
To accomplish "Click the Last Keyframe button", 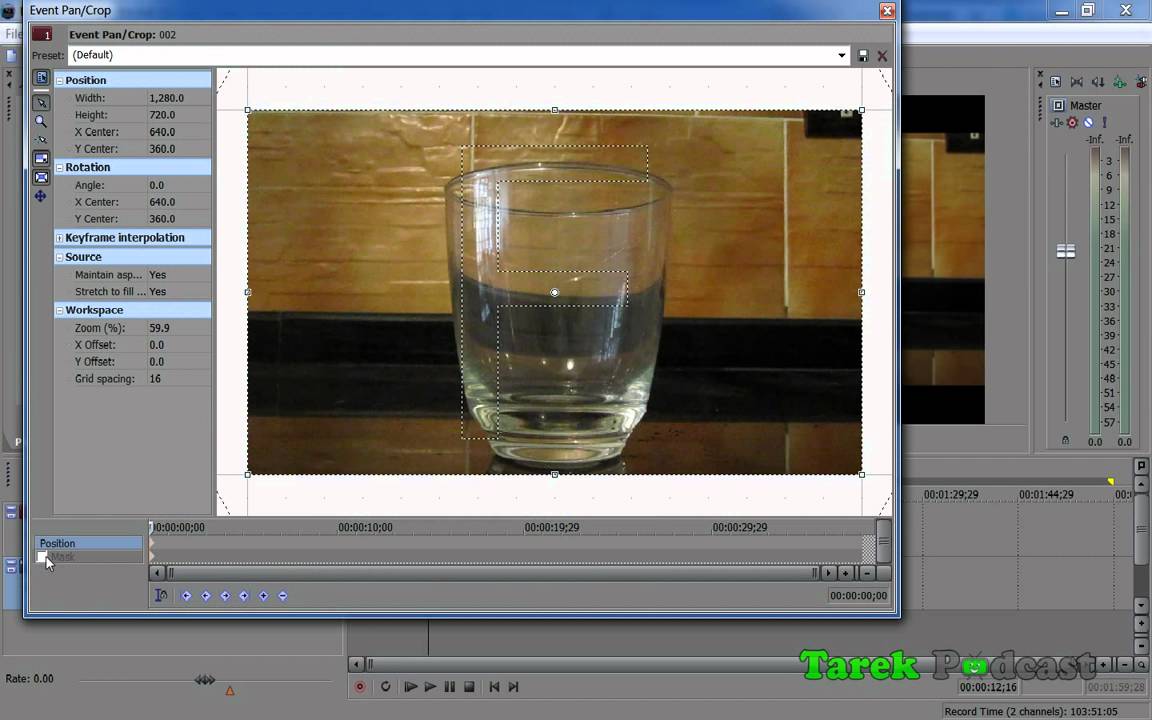I will (244, 596).
